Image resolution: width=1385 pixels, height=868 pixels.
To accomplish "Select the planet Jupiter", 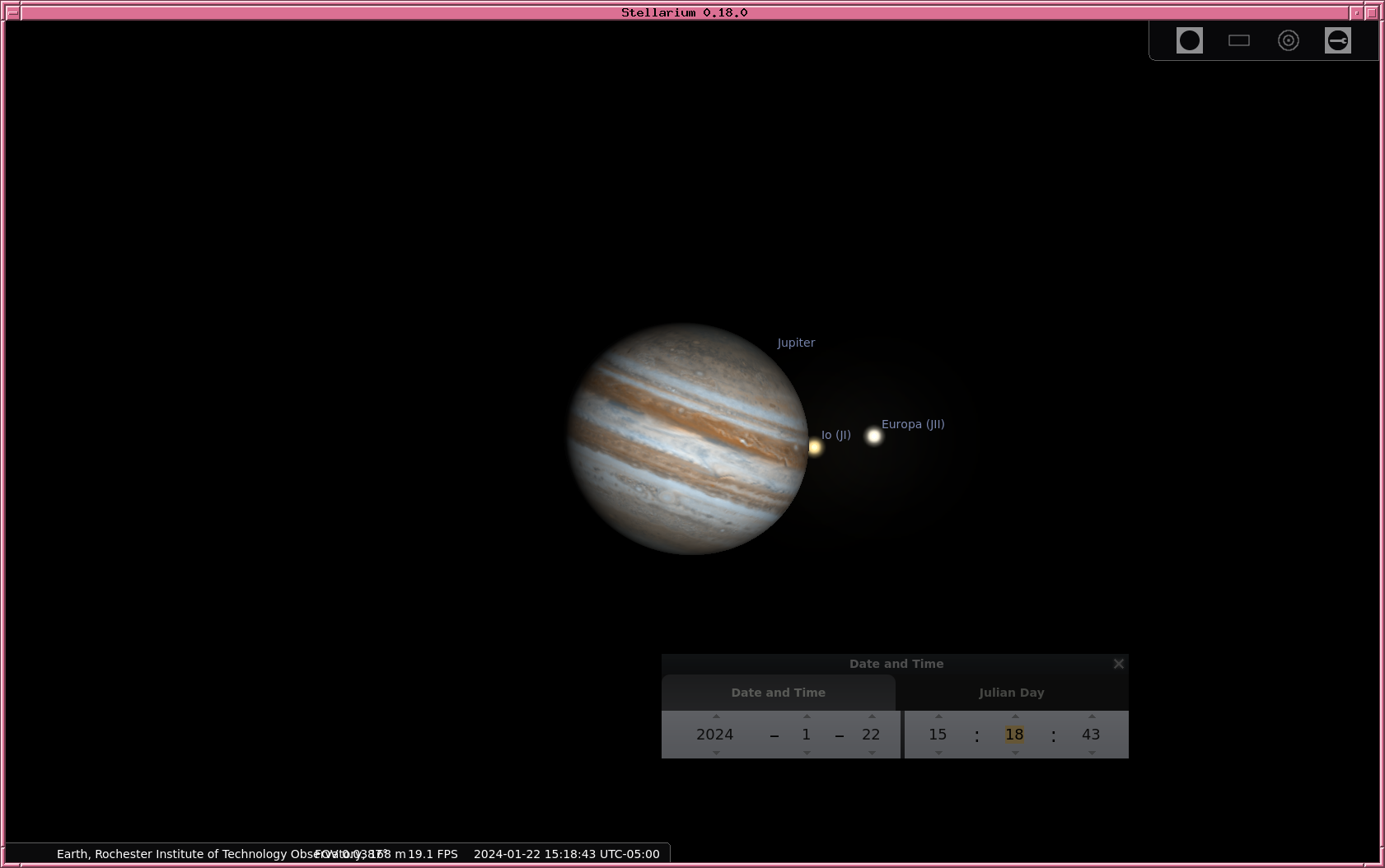I will pos(687,439).
